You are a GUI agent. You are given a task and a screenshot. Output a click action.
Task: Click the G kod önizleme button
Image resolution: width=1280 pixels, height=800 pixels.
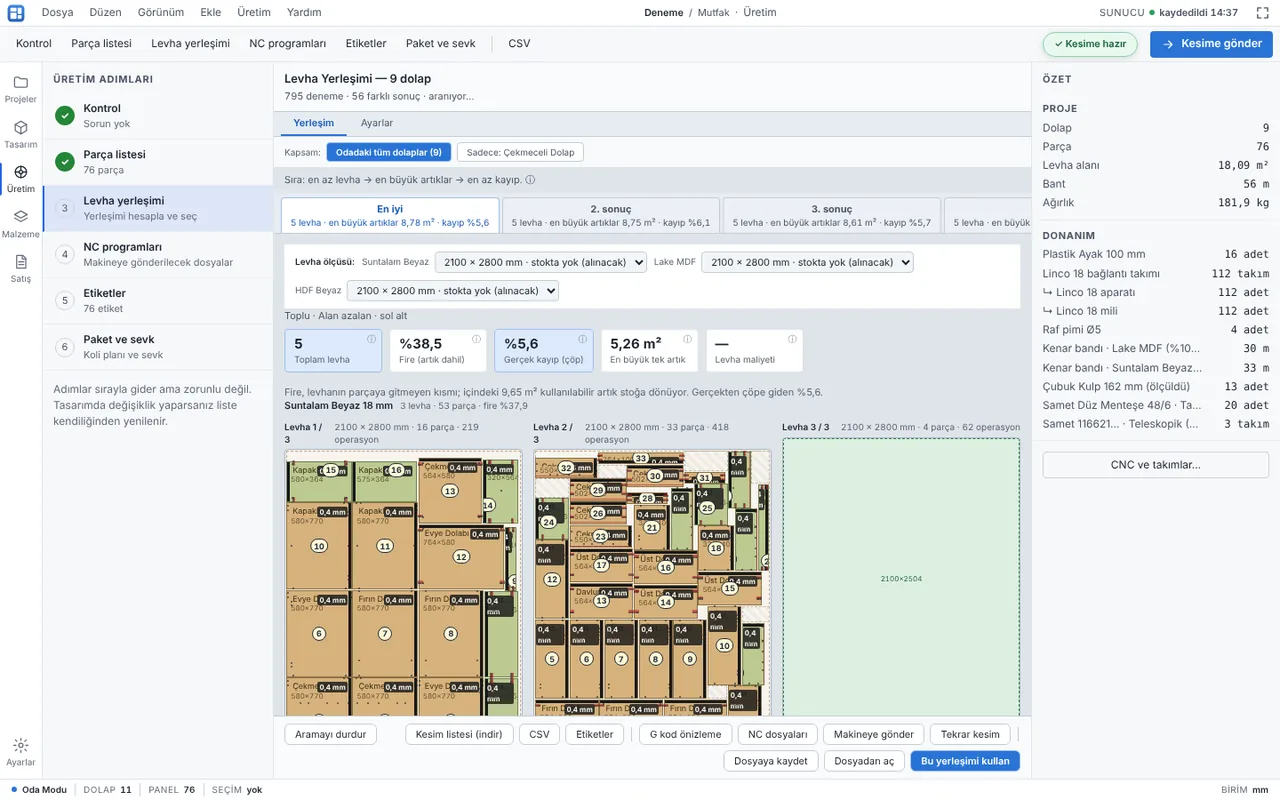[x=686, y=734]
